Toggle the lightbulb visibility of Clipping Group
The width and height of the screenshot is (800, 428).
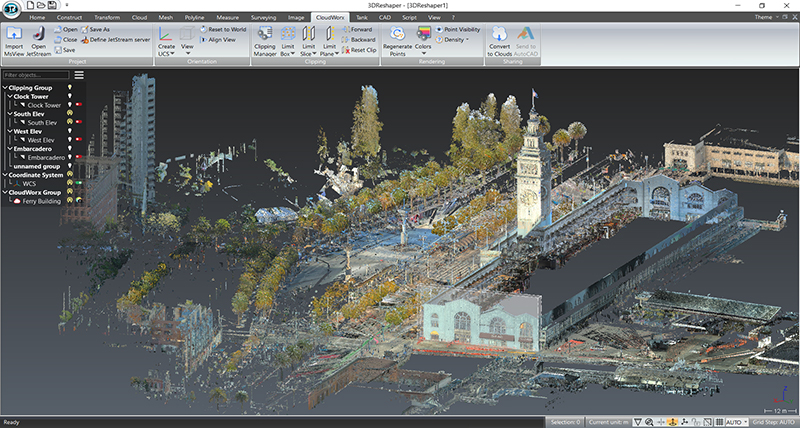pos(69,88)
